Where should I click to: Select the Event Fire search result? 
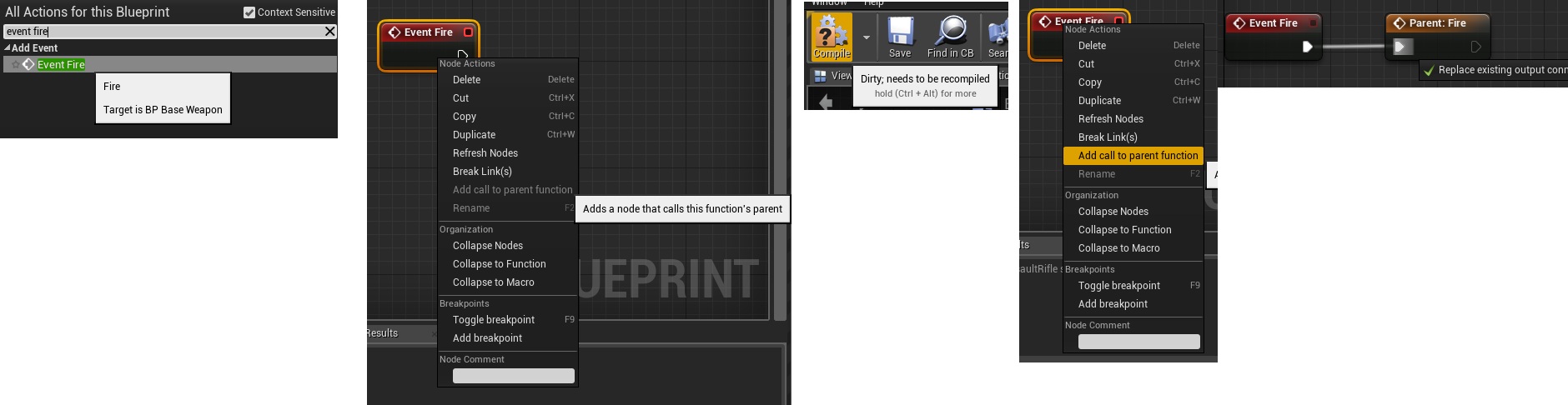(x=170, y=64)
